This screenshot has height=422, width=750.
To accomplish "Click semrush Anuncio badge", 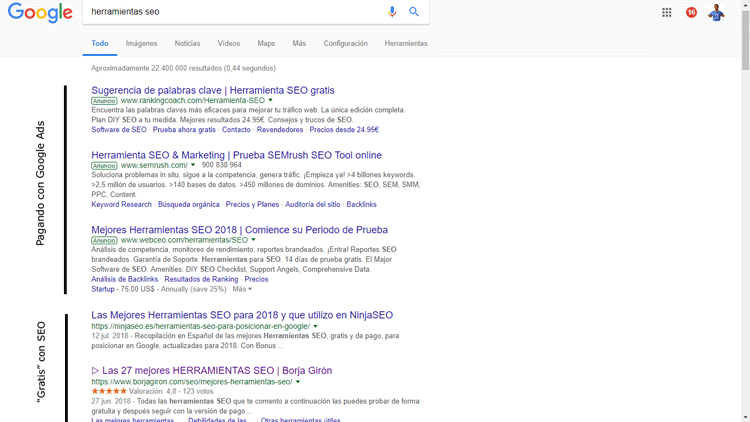I will point(104,166).
